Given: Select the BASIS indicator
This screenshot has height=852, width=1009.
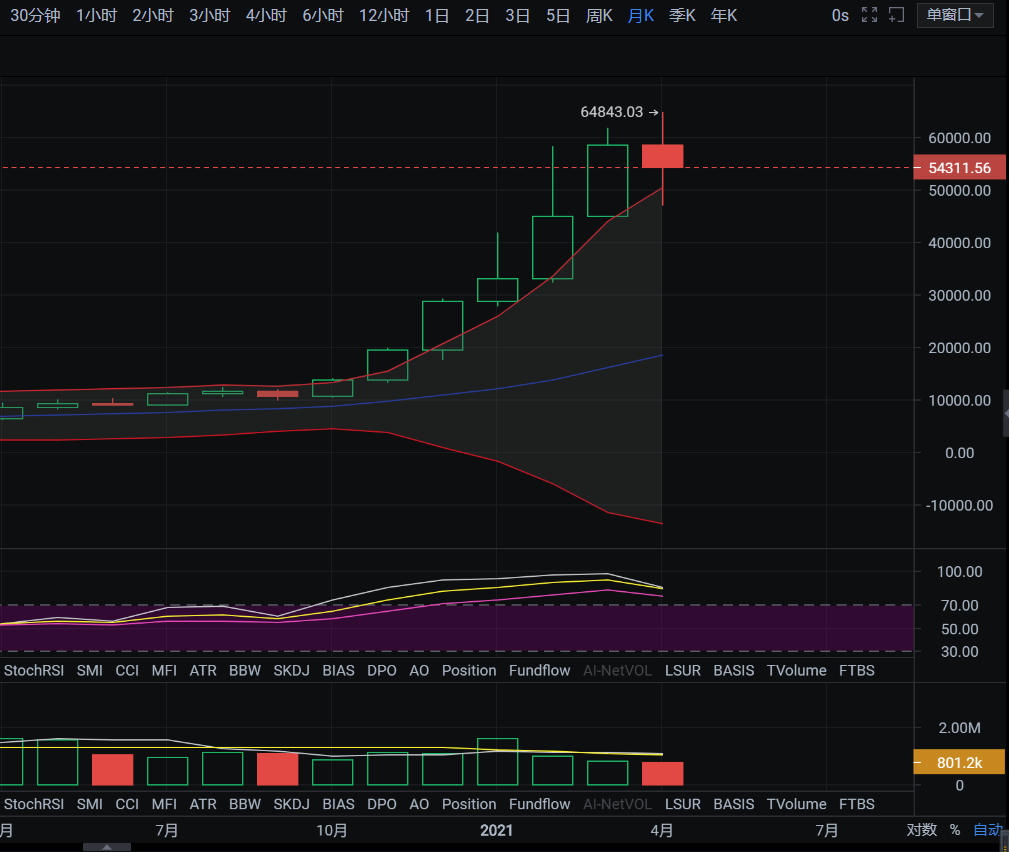Looking at the screenshot, I should point(733,670).
